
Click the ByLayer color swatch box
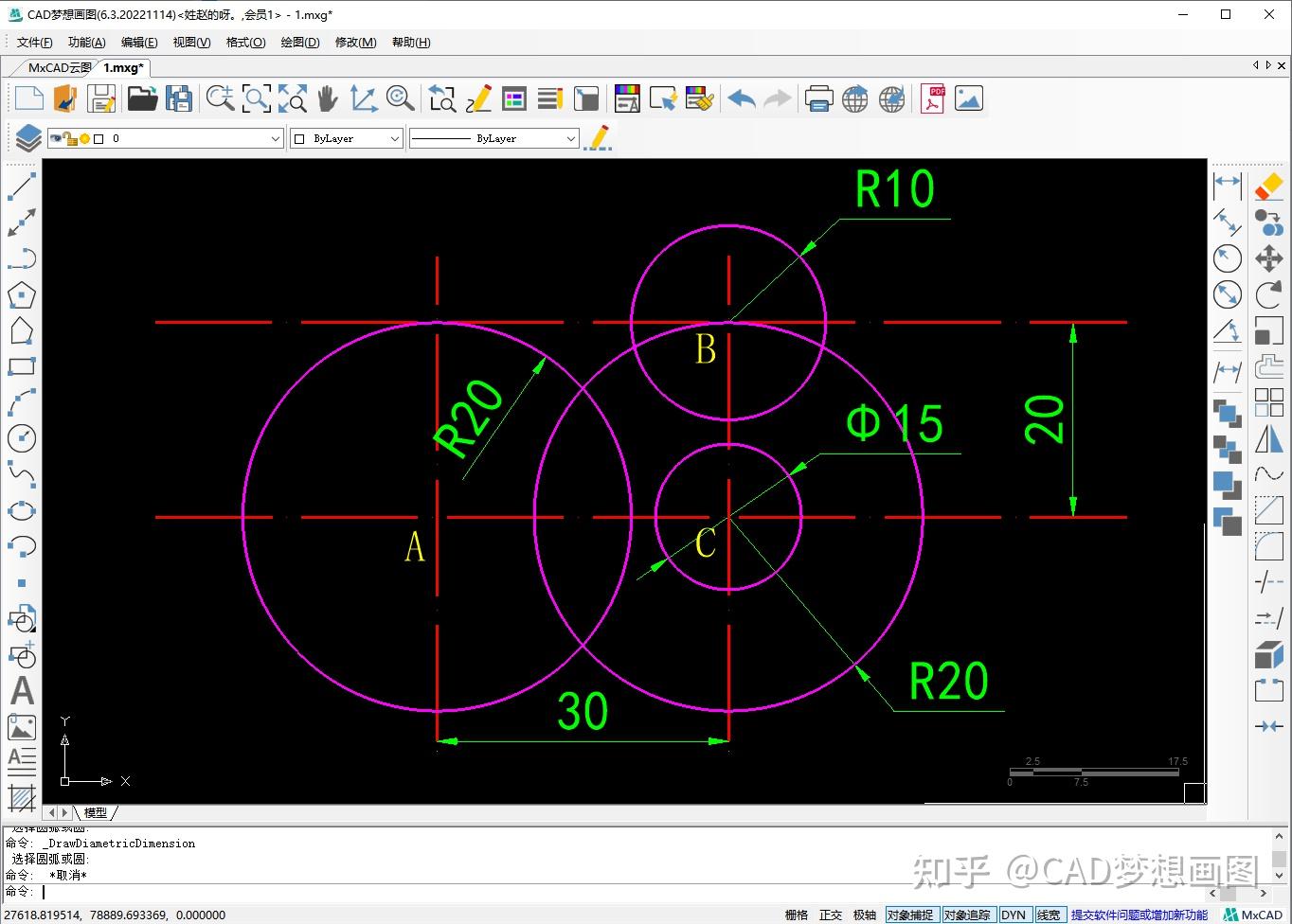[x=299, y=138]
